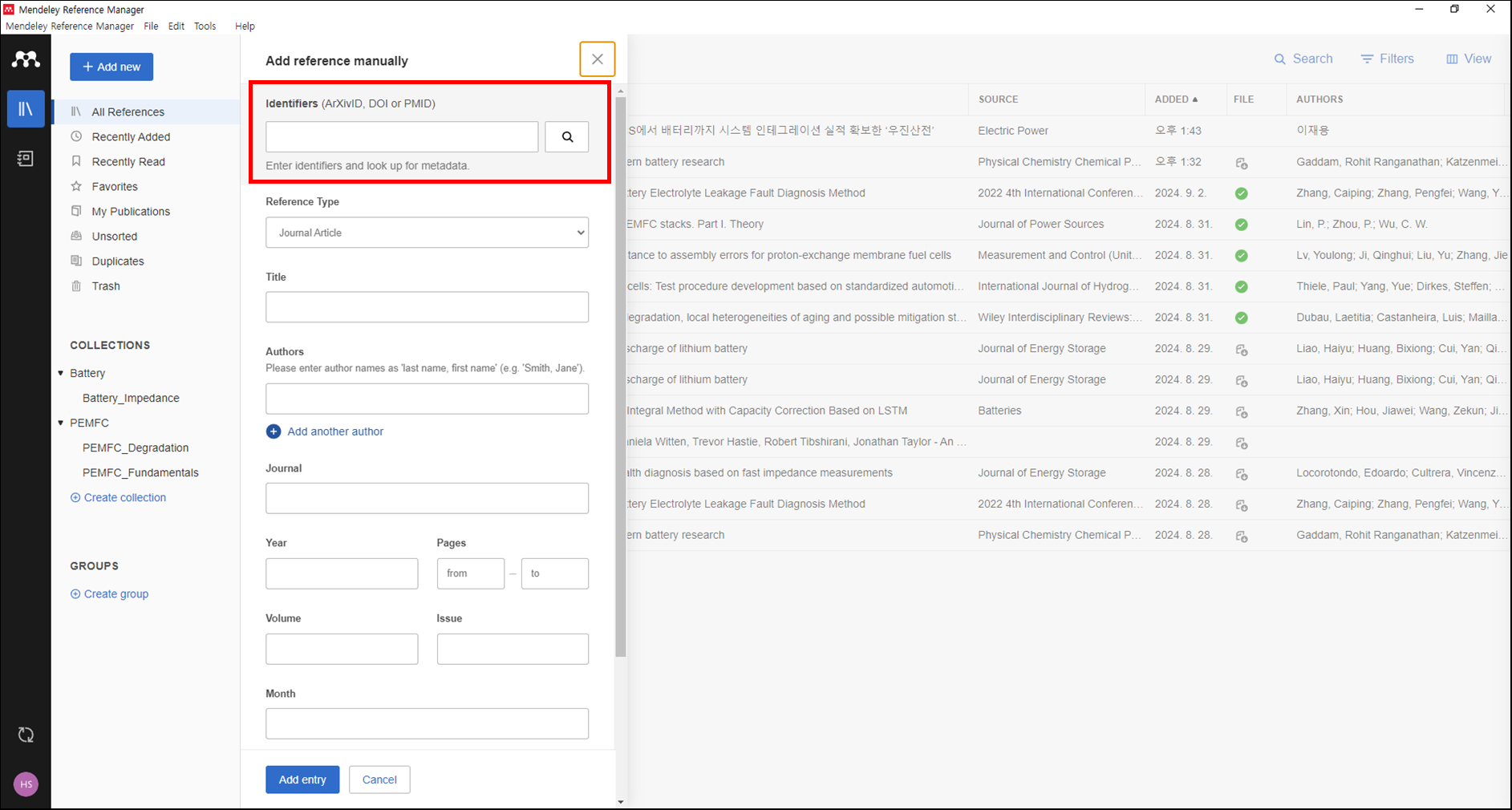Viewport: 1512px width, 810px height.
Task: Click the Year input field
Action: click(342, 573)
